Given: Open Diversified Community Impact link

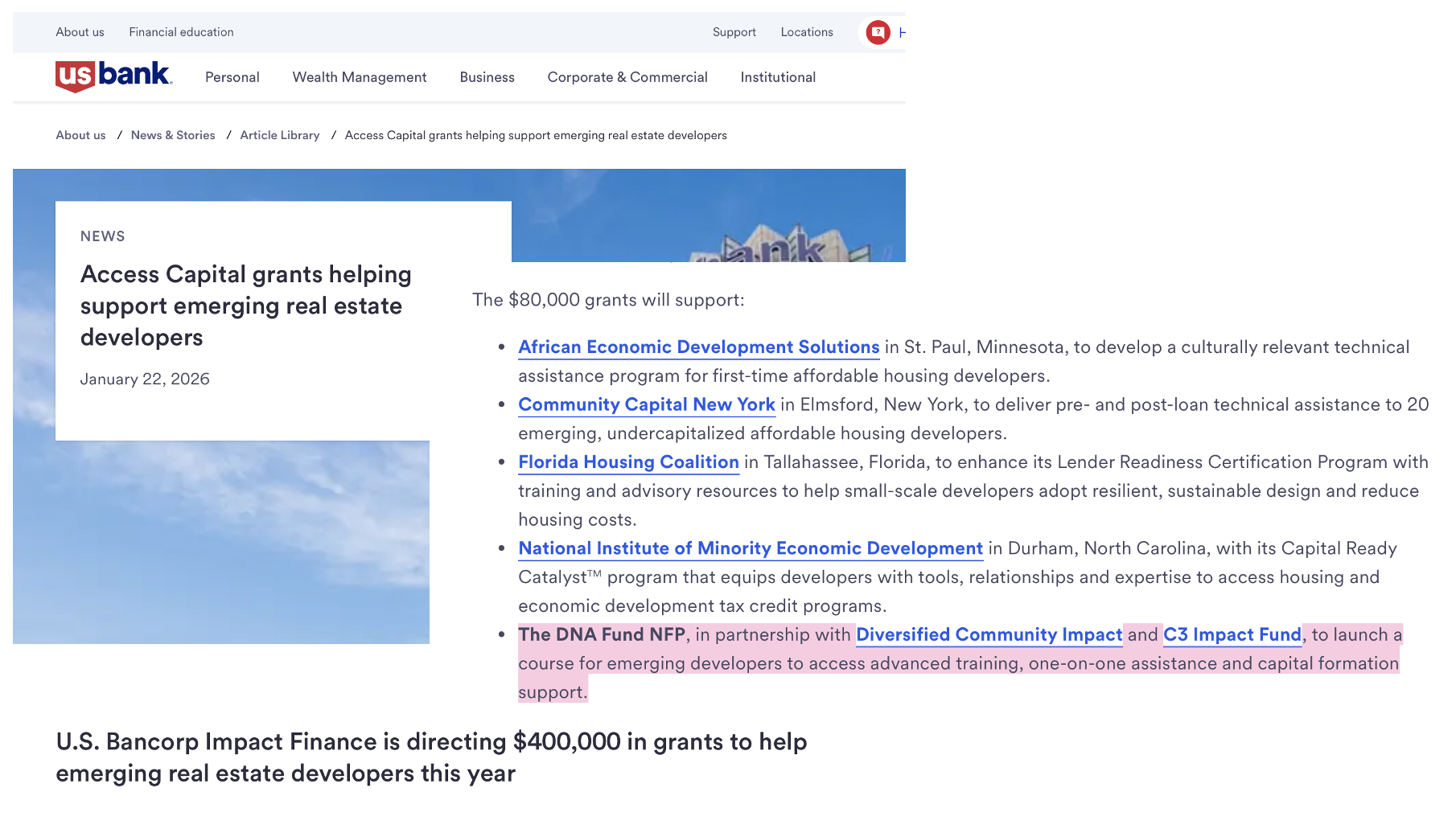Looking at the screenshot, I should tap(989, 634).
